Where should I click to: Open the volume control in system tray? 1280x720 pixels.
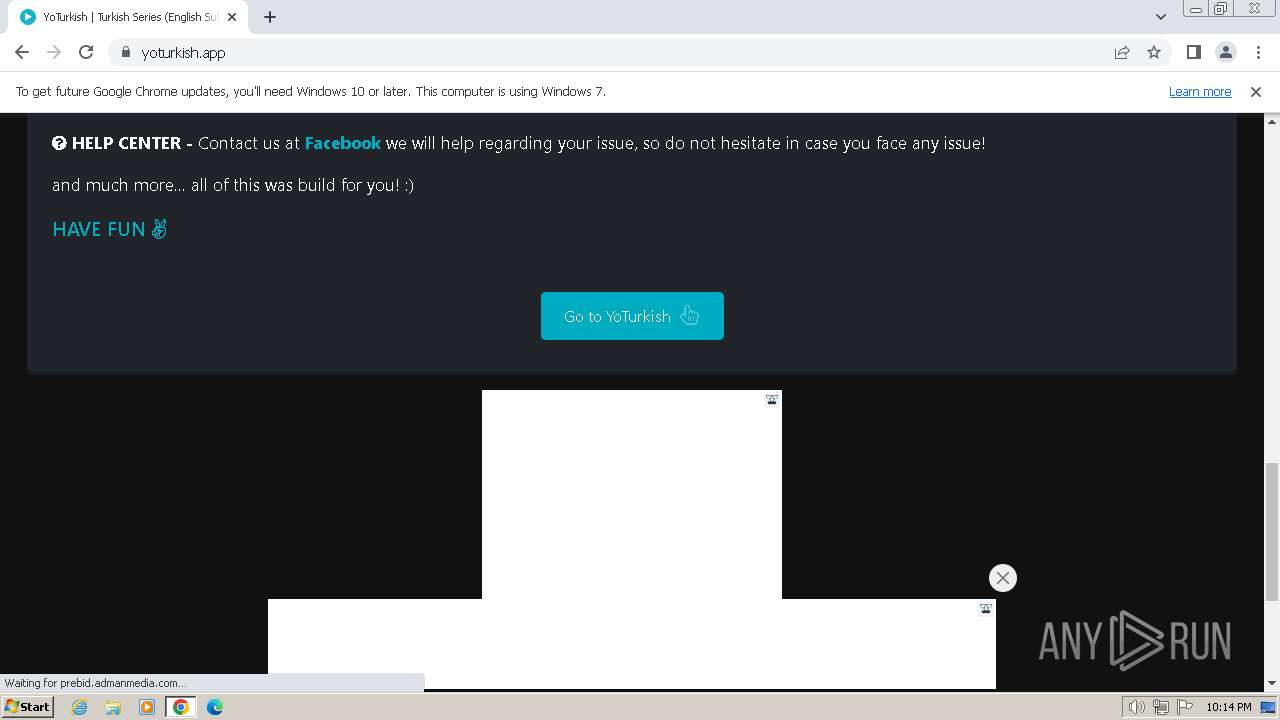1137,707
